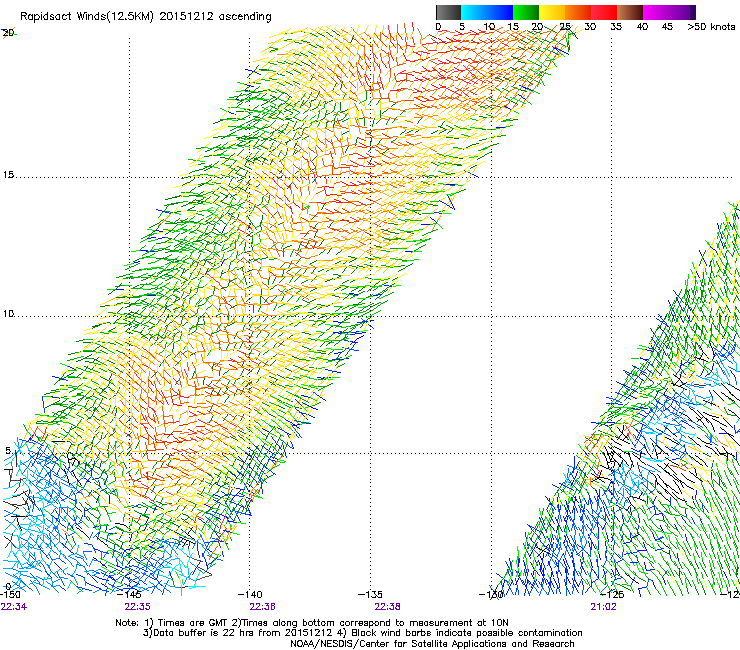Click the longitude label '-135'
Screen dimensions: 740x650
[370, 594]
